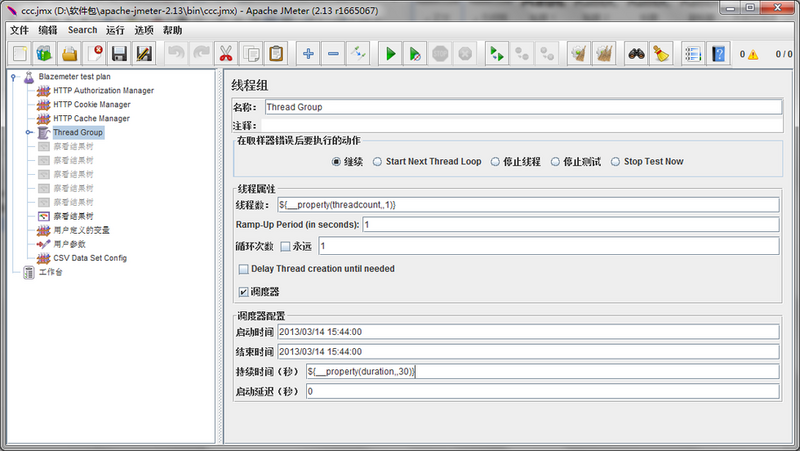Click the 名称 field containing Thread Group

(x=523, y=107)
